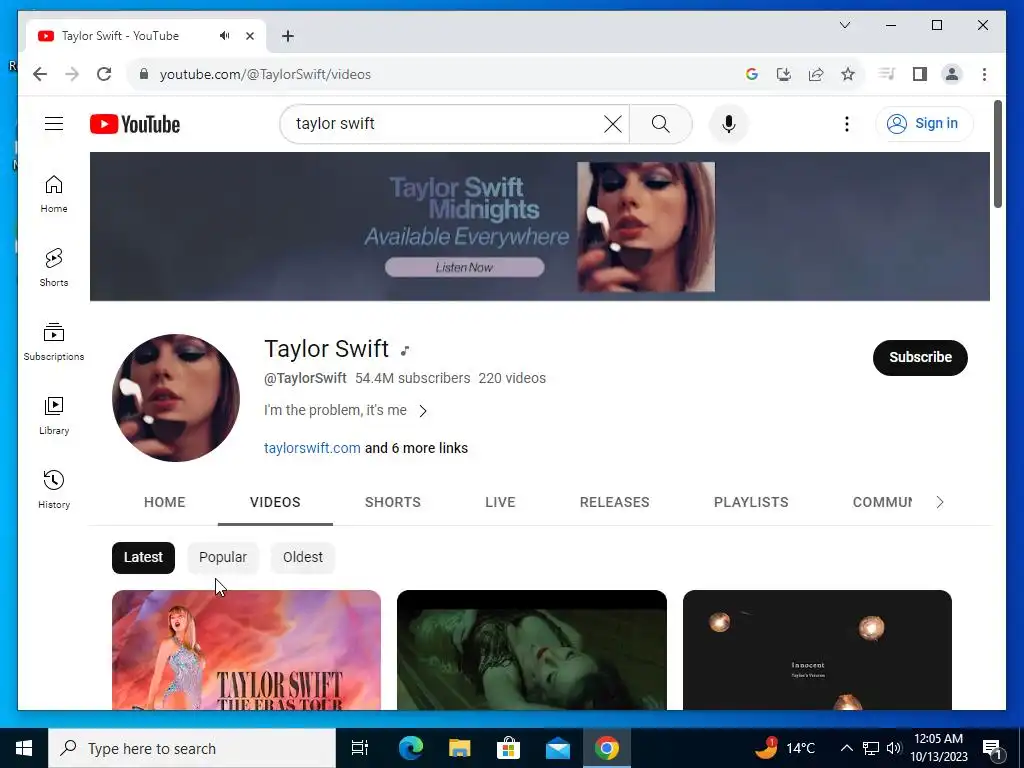View site information lock icon

(144, 74)
